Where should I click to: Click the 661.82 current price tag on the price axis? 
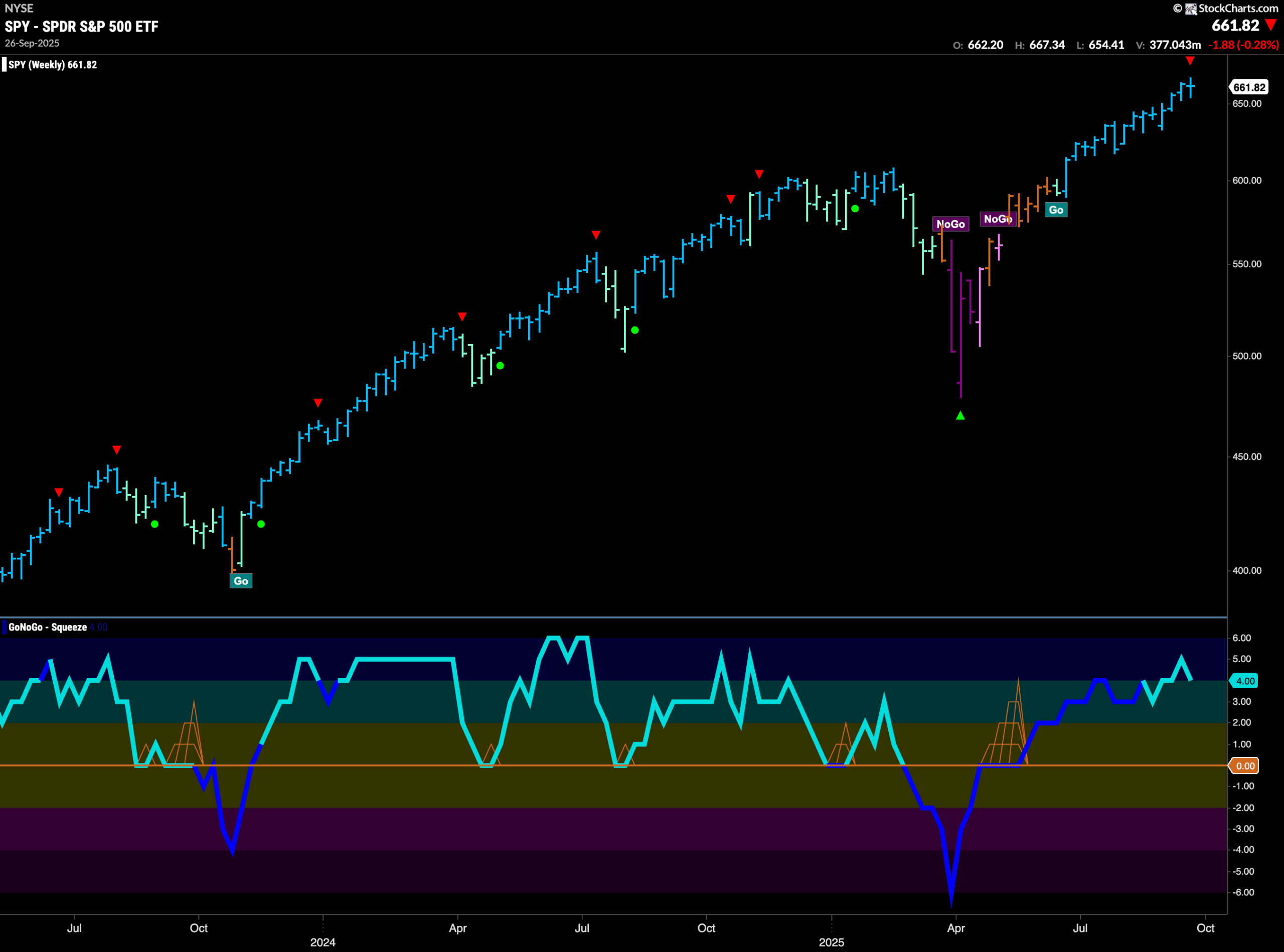pyautogui.click(x=1248, y=87)
